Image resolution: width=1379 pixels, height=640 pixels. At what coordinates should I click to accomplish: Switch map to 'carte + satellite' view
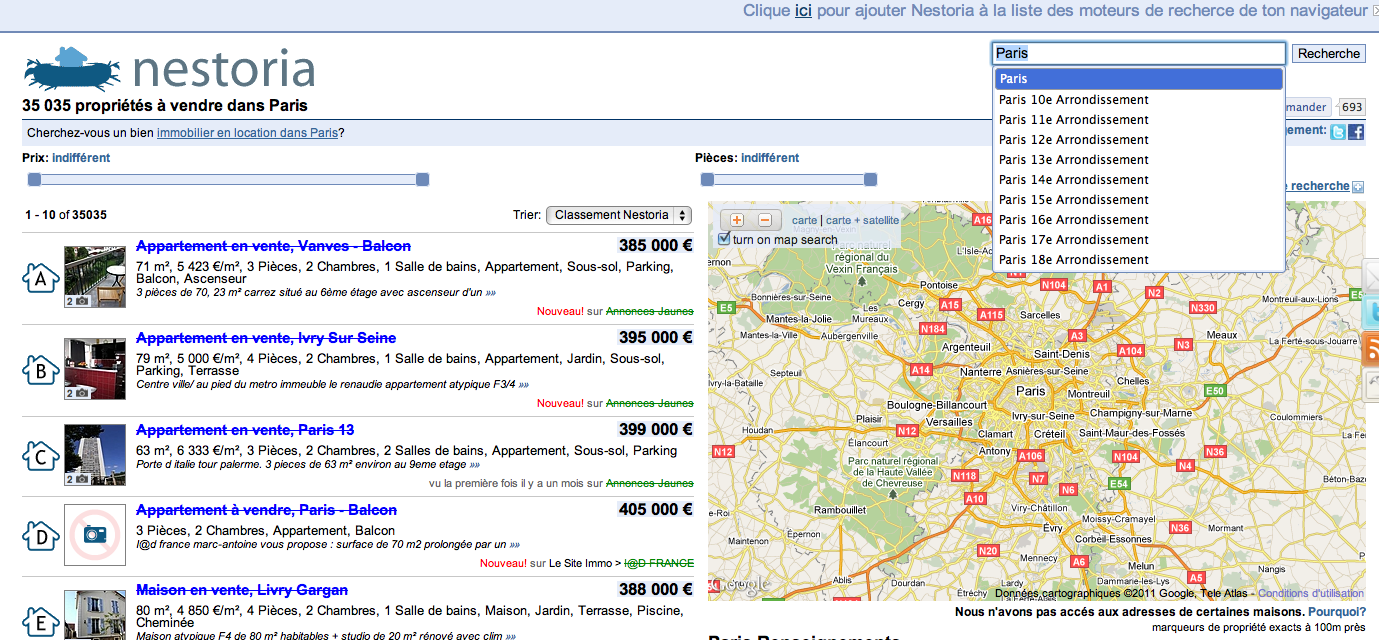pyautogui.click(x=862, y=220)
